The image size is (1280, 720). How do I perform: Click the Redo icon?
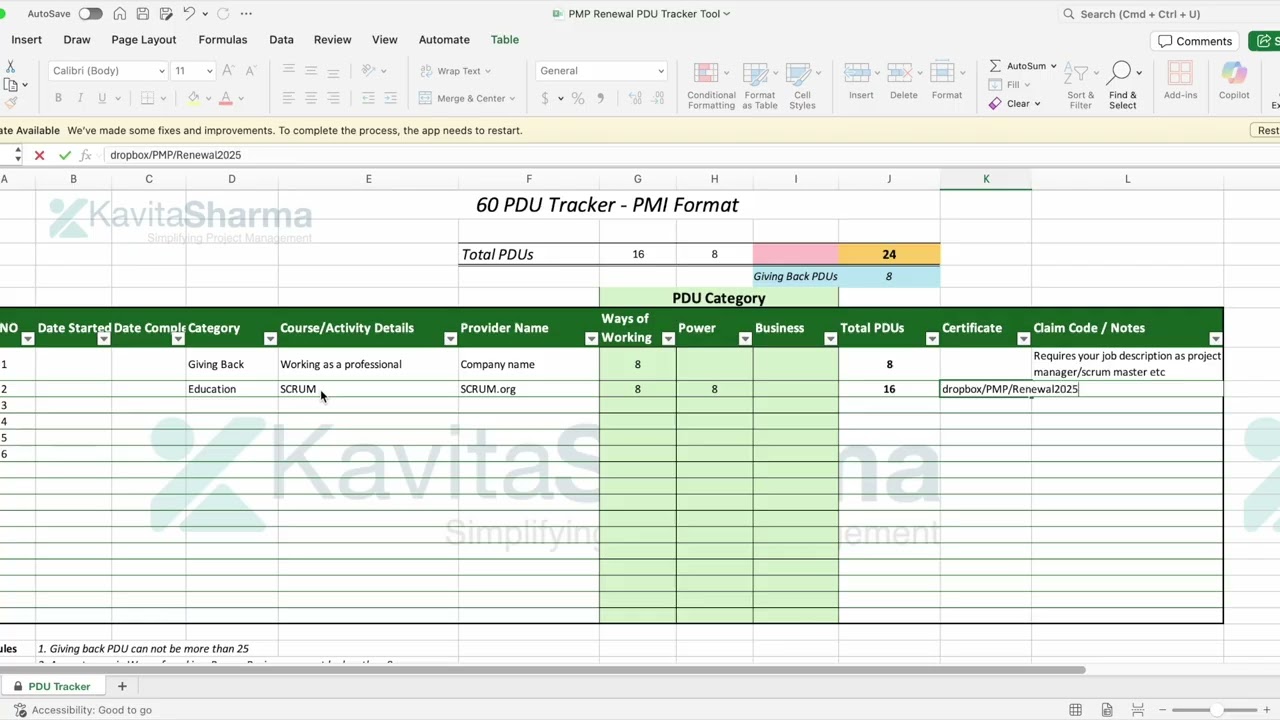(223, 14)
